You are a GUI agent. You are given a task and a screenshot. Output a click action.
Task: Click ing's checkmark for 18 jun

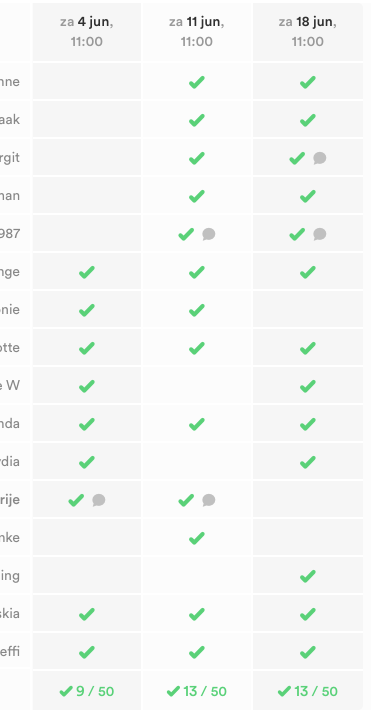308,576
